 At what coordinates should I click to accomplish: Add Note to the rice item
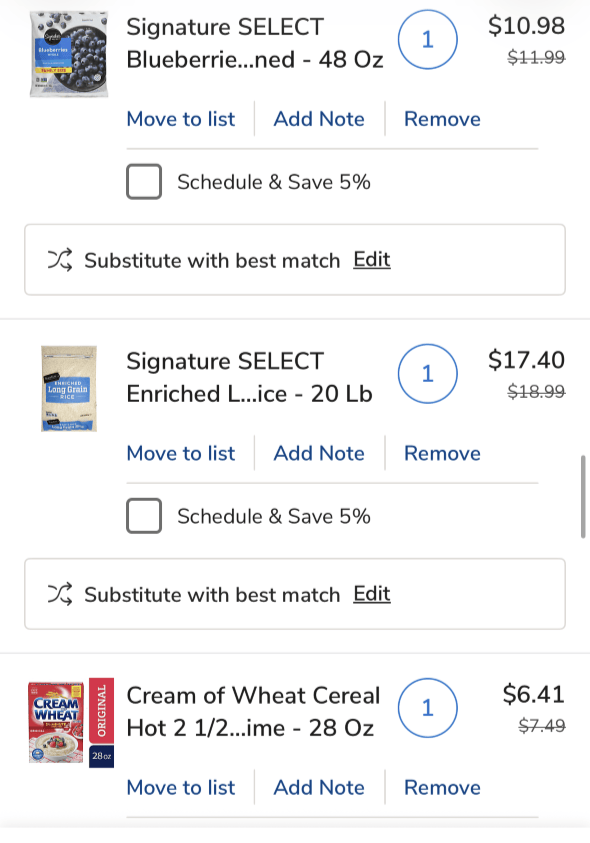(319, 453)
